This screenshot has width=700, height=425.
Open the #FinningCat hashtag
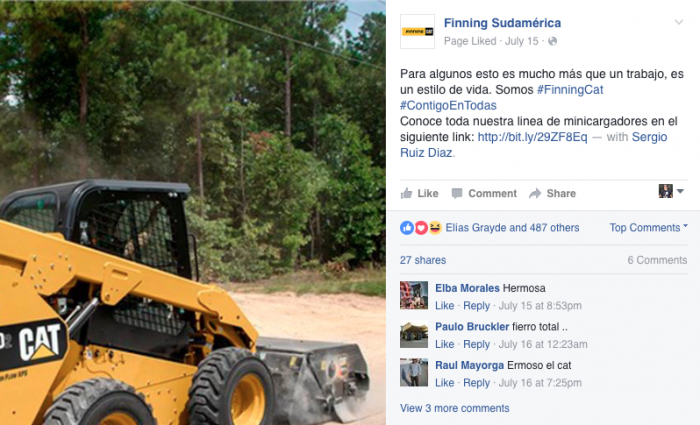[570, 90]
